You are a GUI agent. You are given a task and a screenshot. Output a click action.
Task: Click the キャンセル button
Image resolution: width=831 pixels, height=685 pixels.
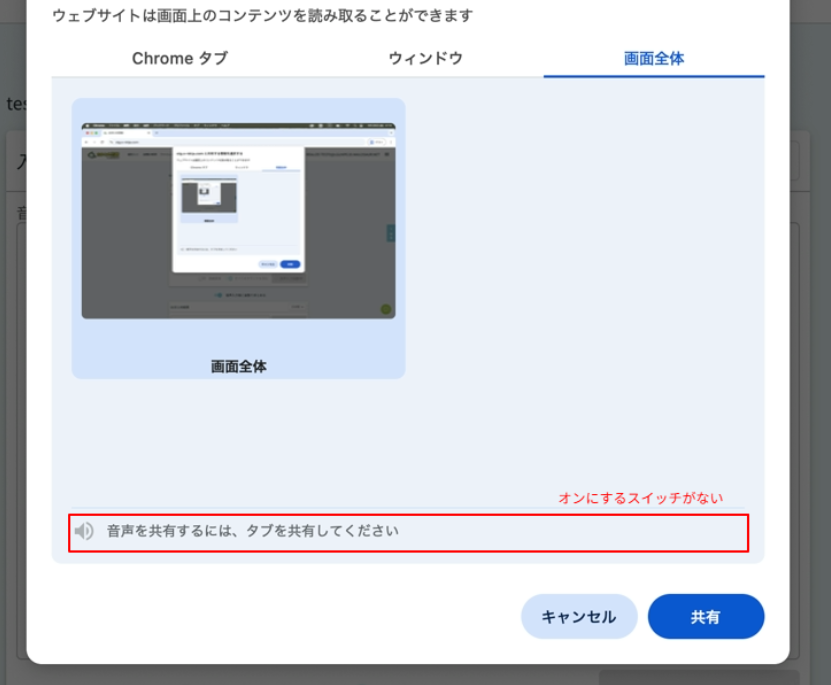578,617
